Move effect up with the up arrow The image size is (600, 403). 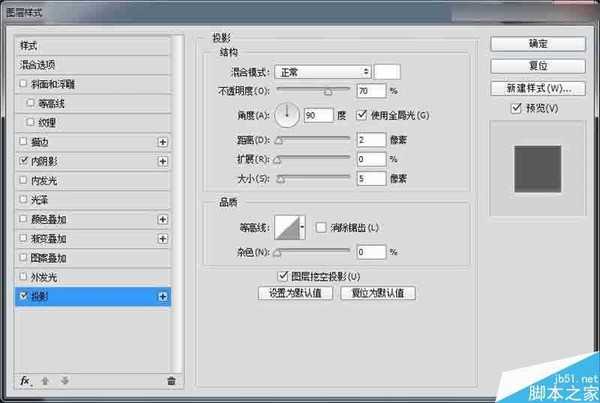[45, 381]
